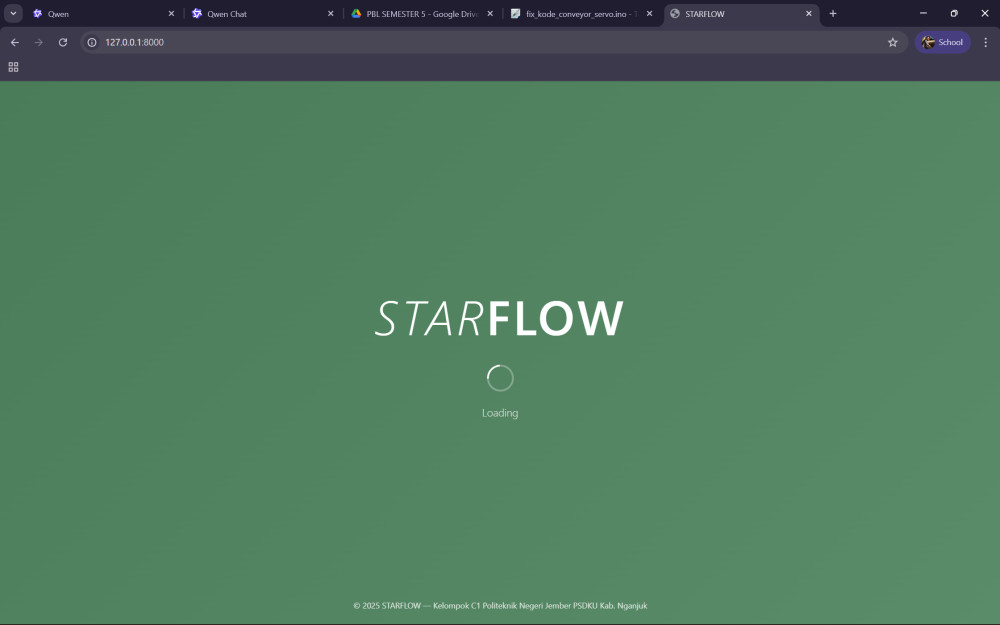
Task: Open the Chrome three-dot menu
Action: (x=985, y=42)
